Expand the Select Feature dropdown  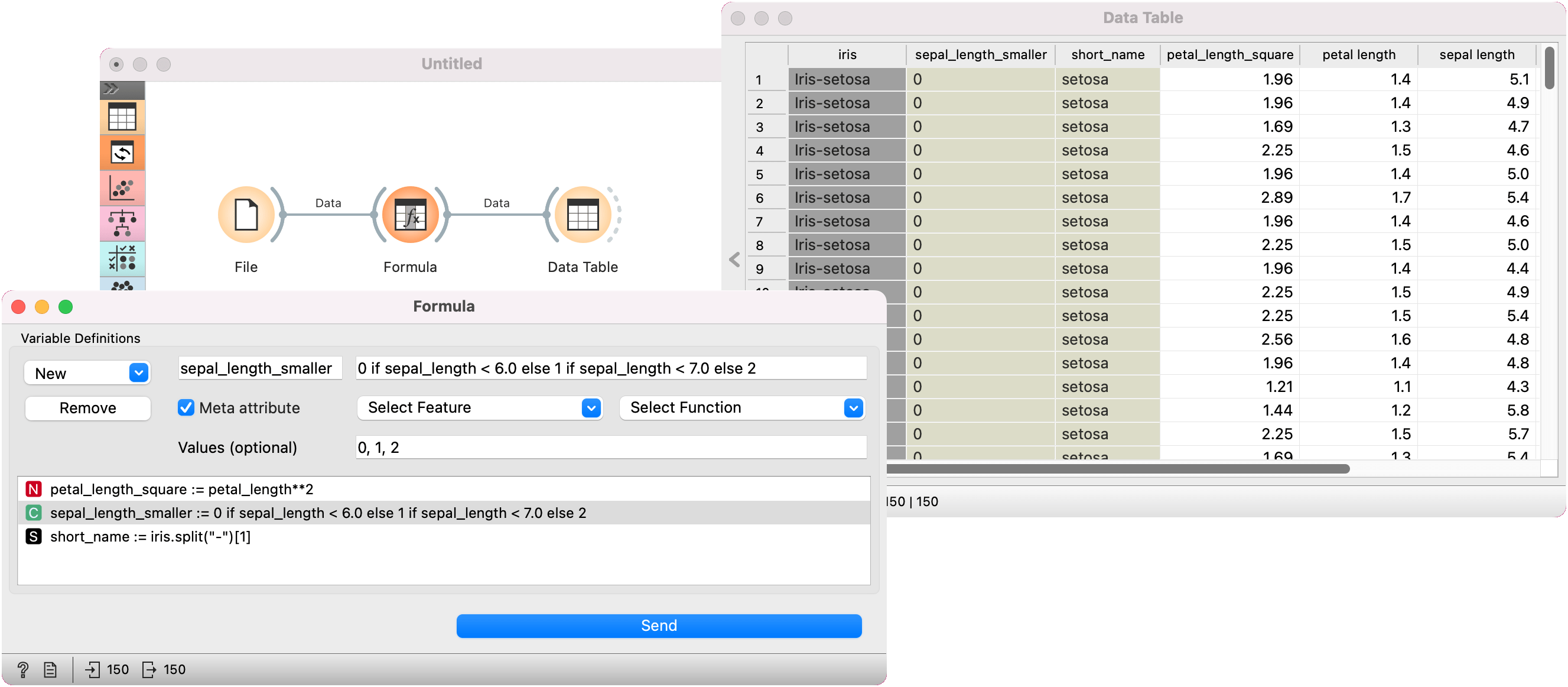tap(480, 407)
